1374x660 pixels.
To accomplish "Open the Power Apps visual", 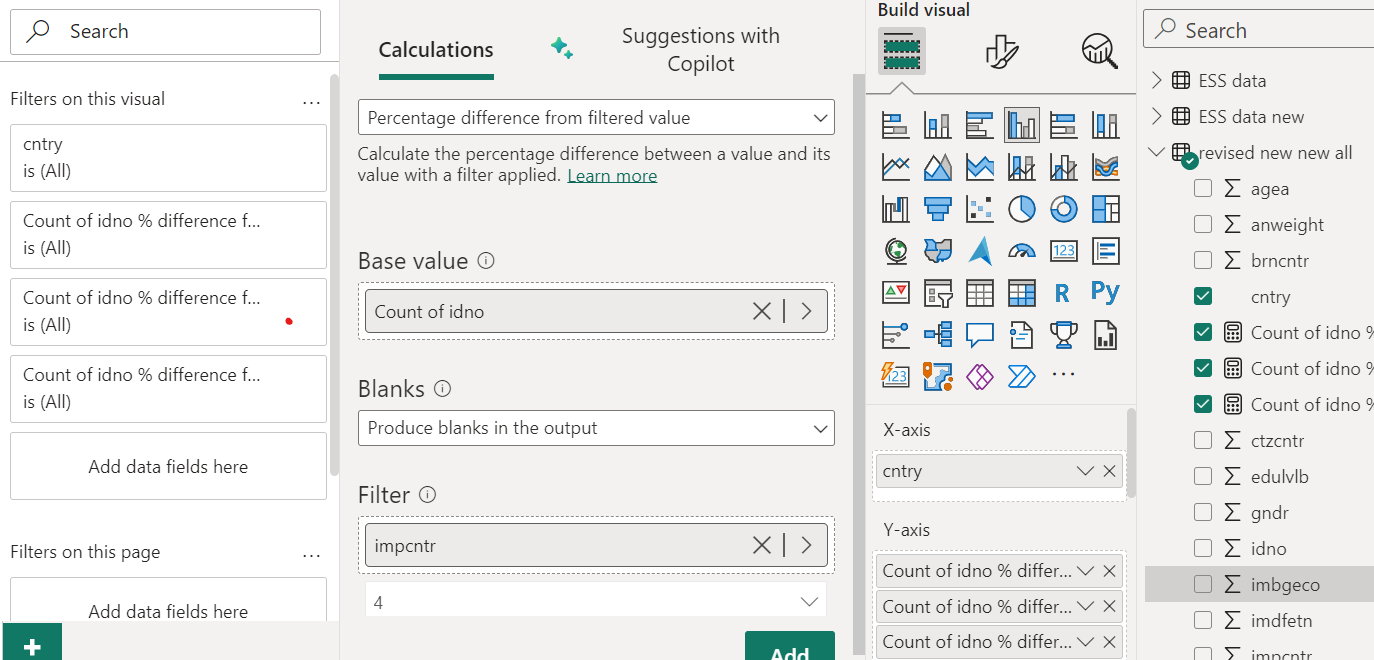I will click(x=979, y=377).
